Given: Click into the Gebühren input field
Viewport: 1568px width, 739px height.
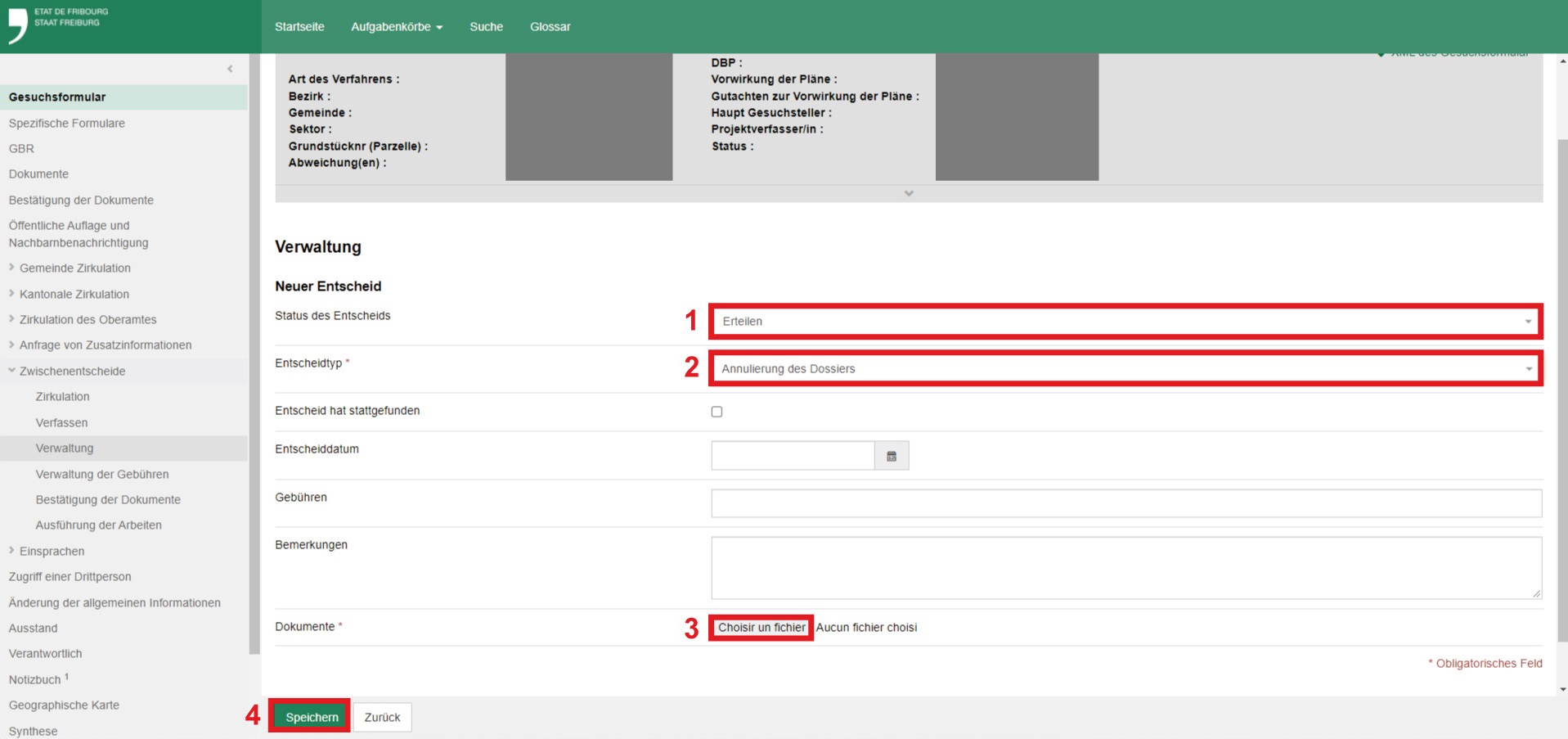Looking at the screenshot, I should click(x=1125, y=503).
